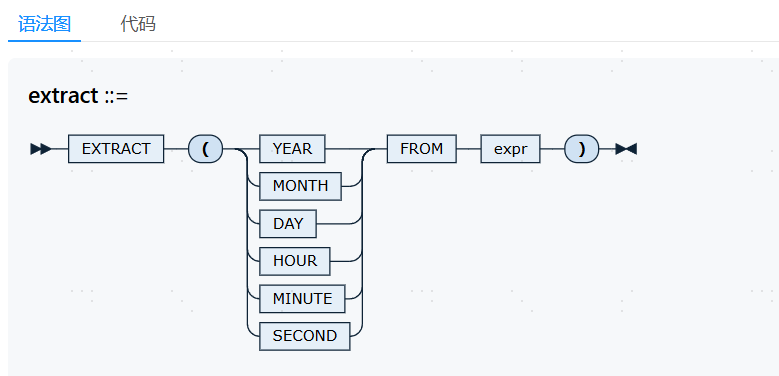The height and width of the screenshot is (376, 779).
Task: Pick the SECOND keyword box
Action: coord(305,336)
